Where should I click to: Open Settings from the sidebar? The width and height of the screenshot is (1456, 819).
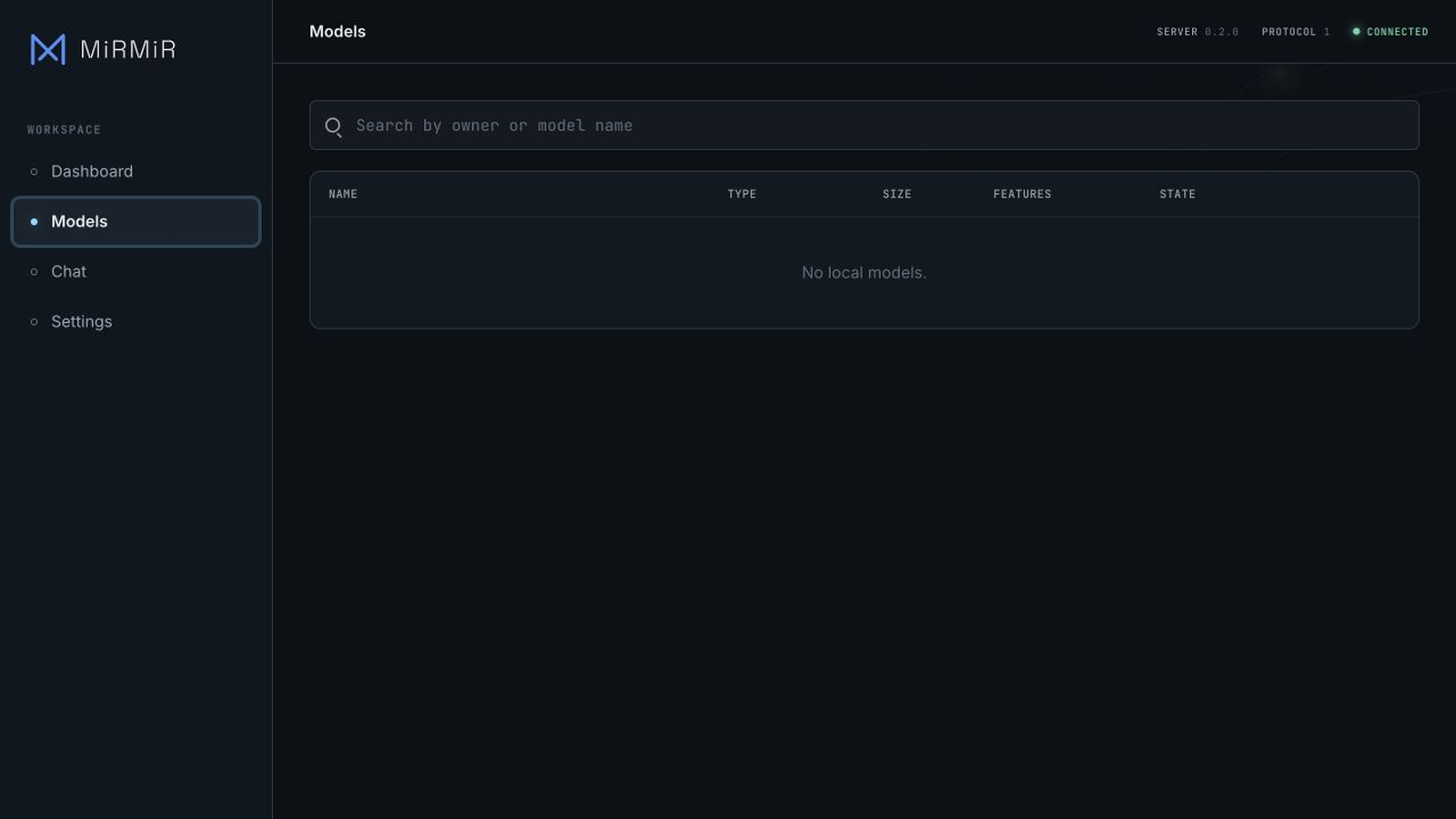[x=136, y=321]
